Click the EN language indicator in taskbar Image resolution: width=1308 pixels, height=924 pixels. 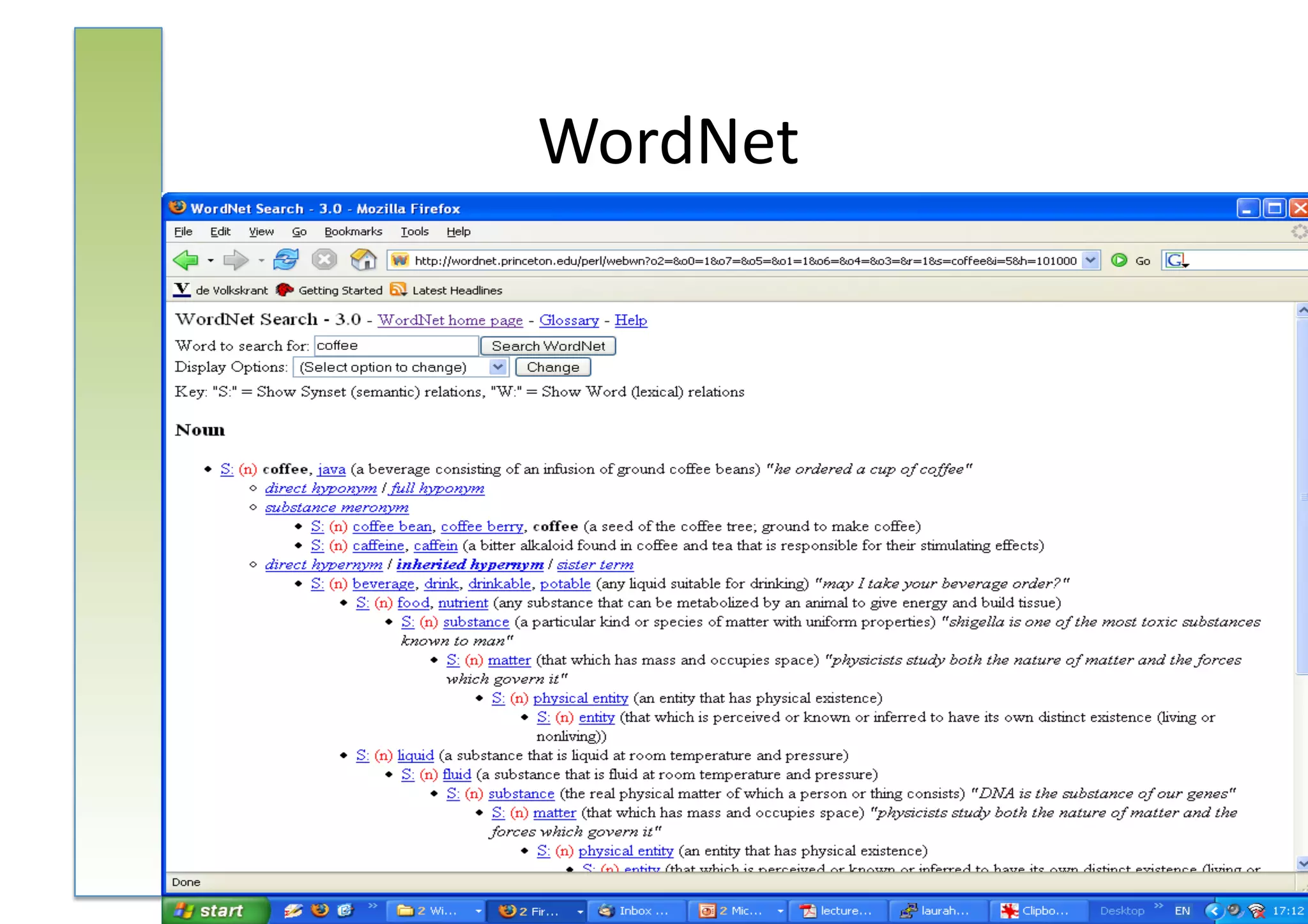[x=1183, y=911]
